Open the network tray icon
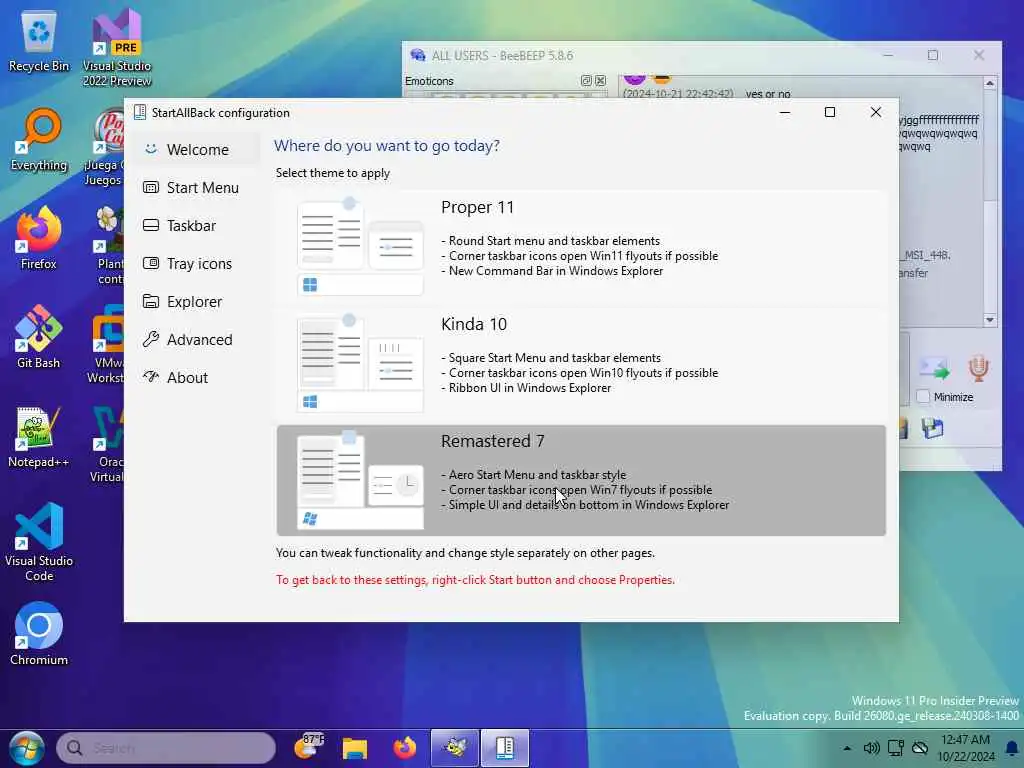This screenshot has height=768, width=1024. (896, 748)
